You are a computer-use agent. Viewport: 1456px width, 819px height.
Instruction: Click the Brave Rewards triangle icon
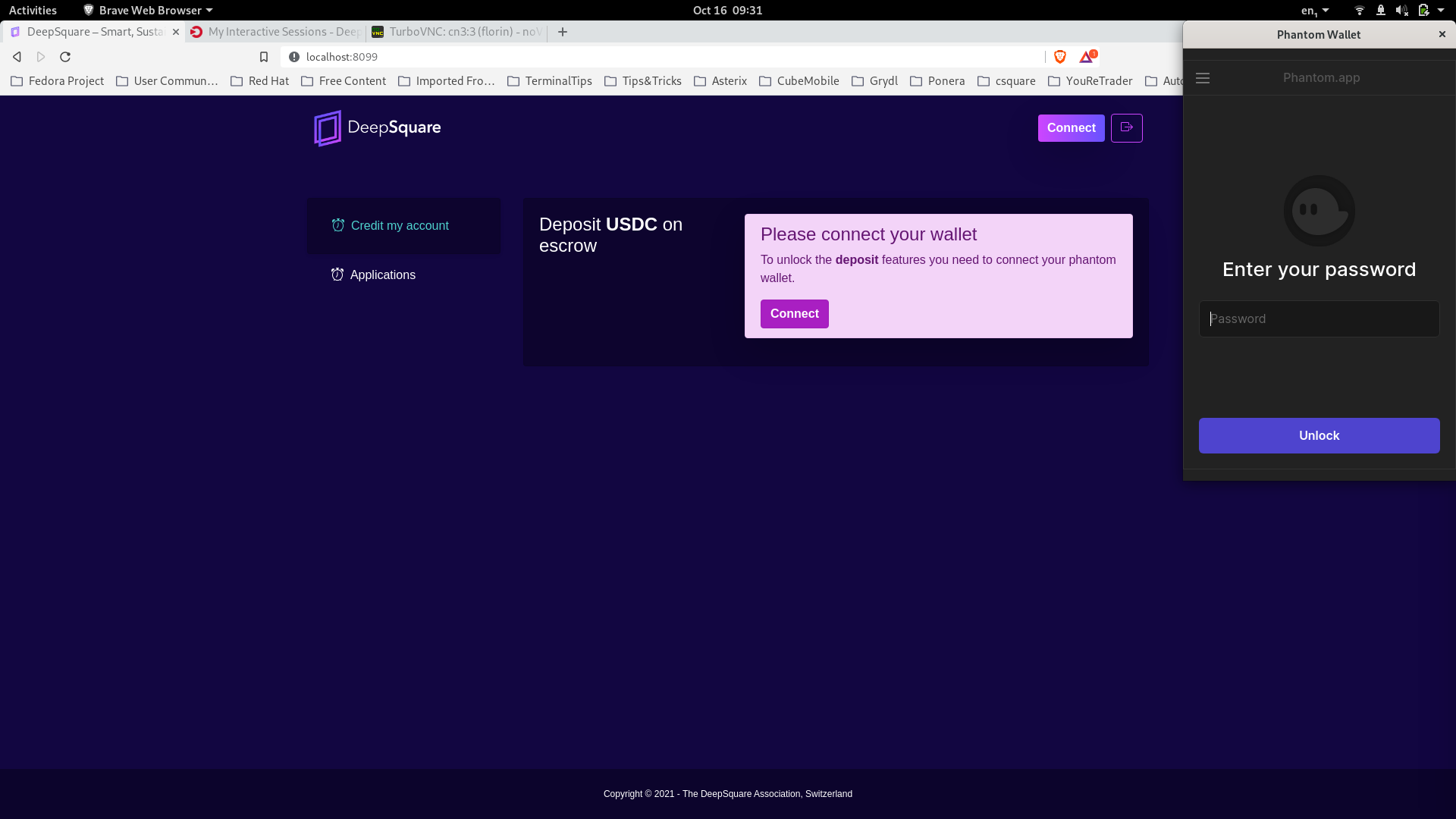pos(1087,57)
